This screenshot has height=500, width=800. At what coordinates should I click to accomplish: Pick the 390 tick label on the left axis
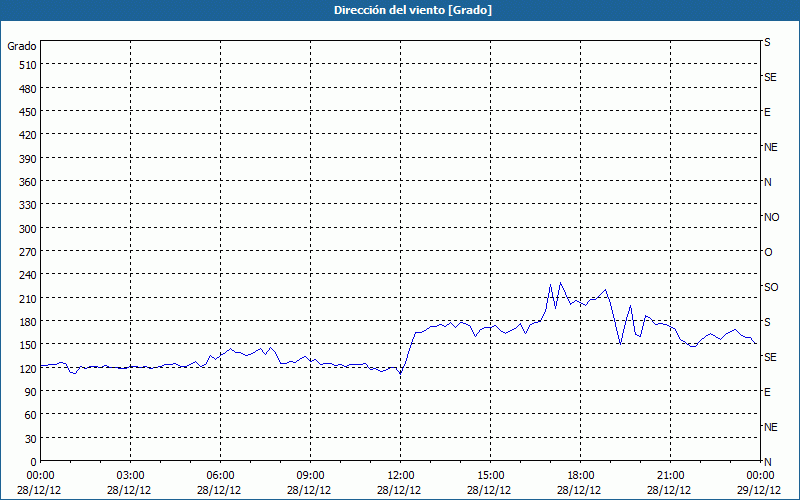pos(29,159)
